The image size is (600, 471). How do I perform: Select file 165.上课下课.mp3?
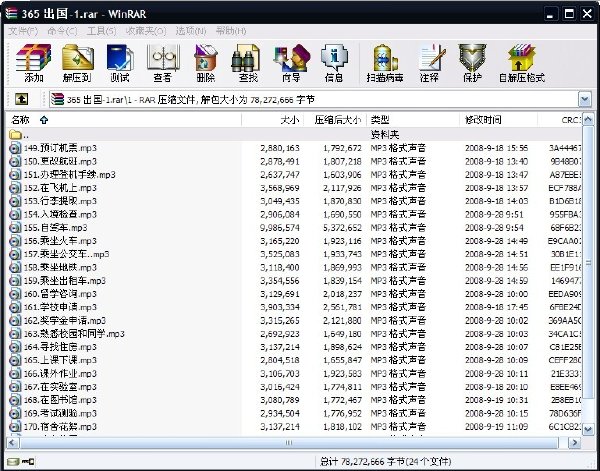click(x=60, y=360)
